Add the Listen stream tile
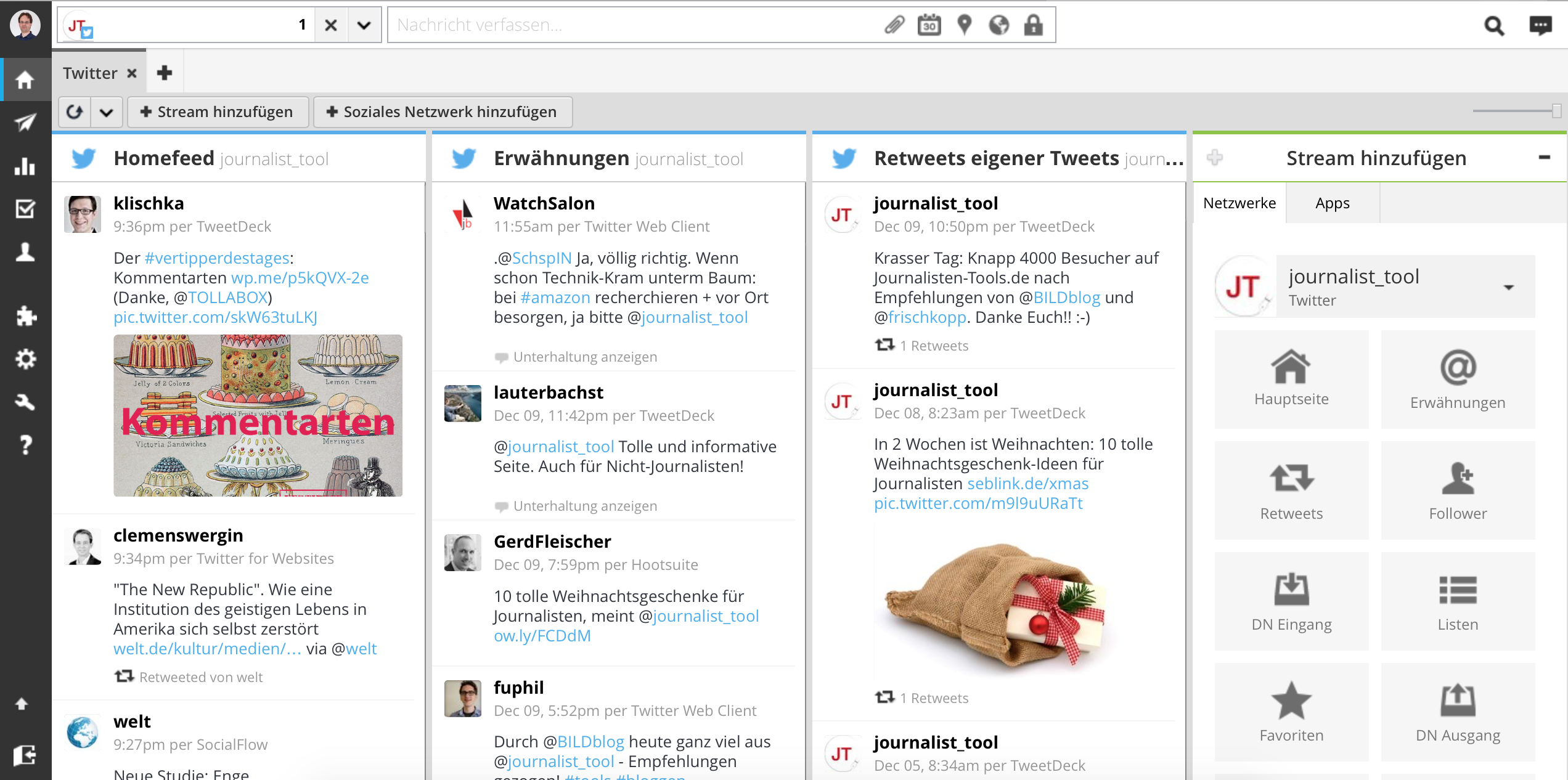The width and height of the screenshot is (1568, 780). click(1458, 601)
